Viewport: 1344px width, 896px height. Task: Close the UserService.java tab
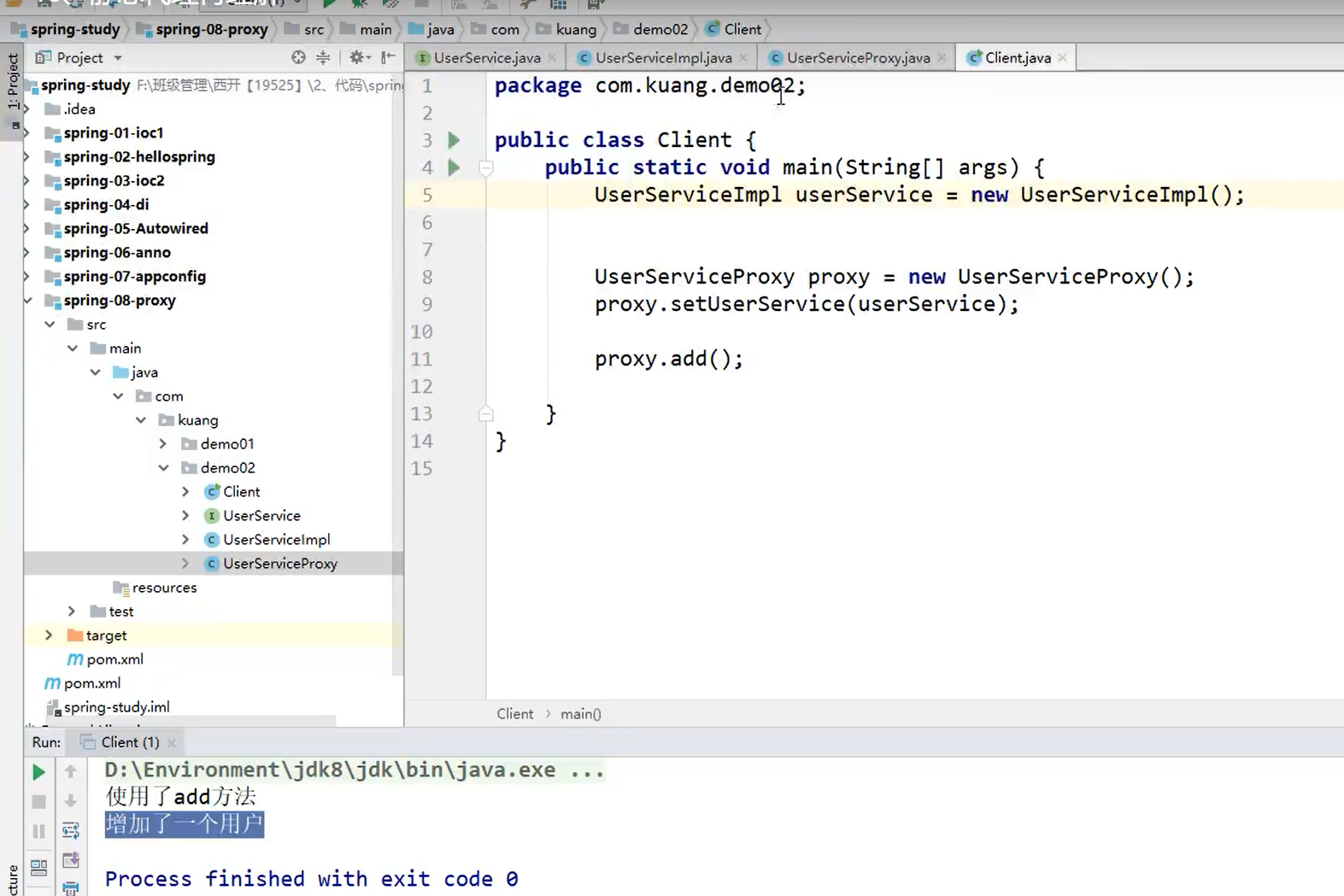552,58
